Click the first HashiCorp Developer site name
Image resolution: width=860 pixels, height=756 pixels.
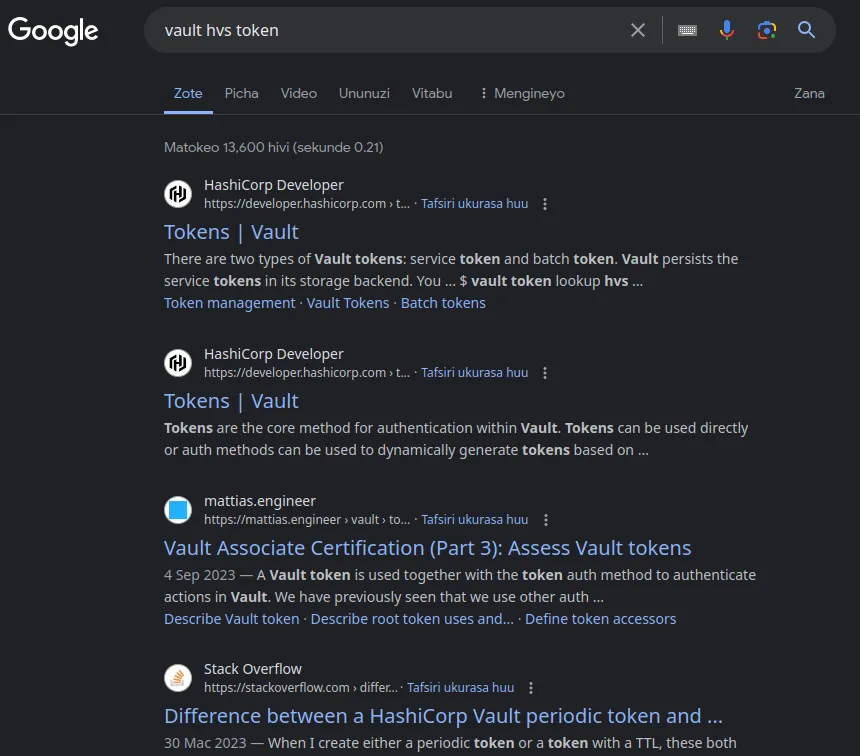[274, 185]
